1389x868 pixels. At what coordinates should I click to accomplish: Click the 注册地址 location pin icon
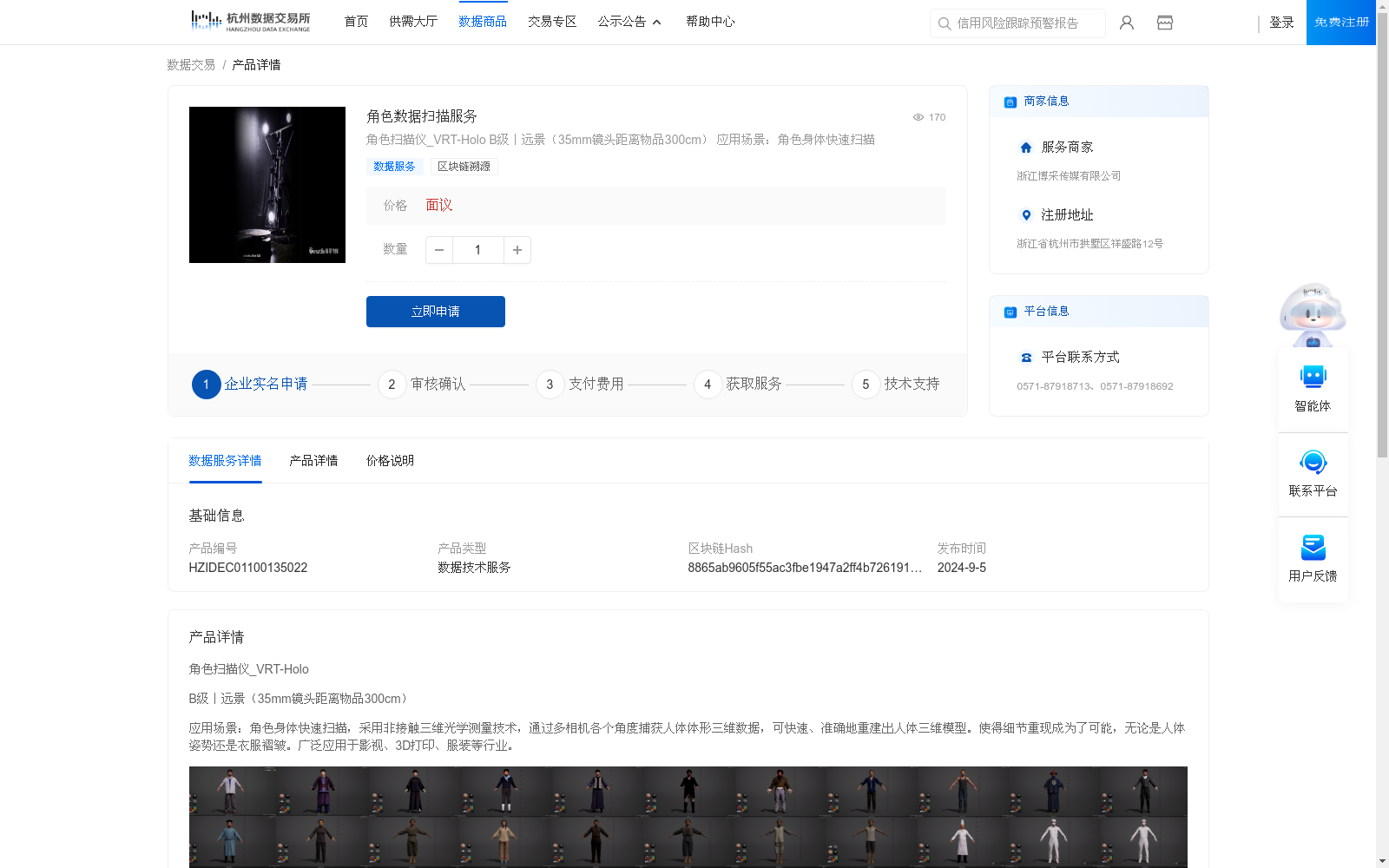(1026, 215)
